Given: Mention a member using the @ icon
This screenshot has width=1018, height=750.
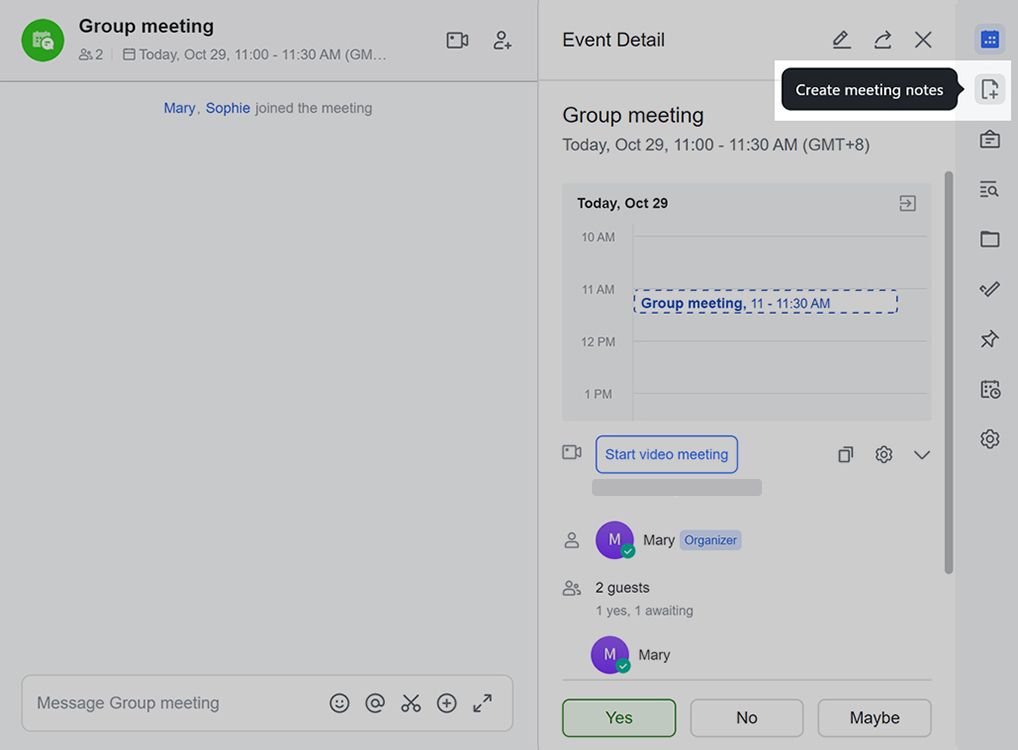Looking at the screenshot, I should click(375, 703).
